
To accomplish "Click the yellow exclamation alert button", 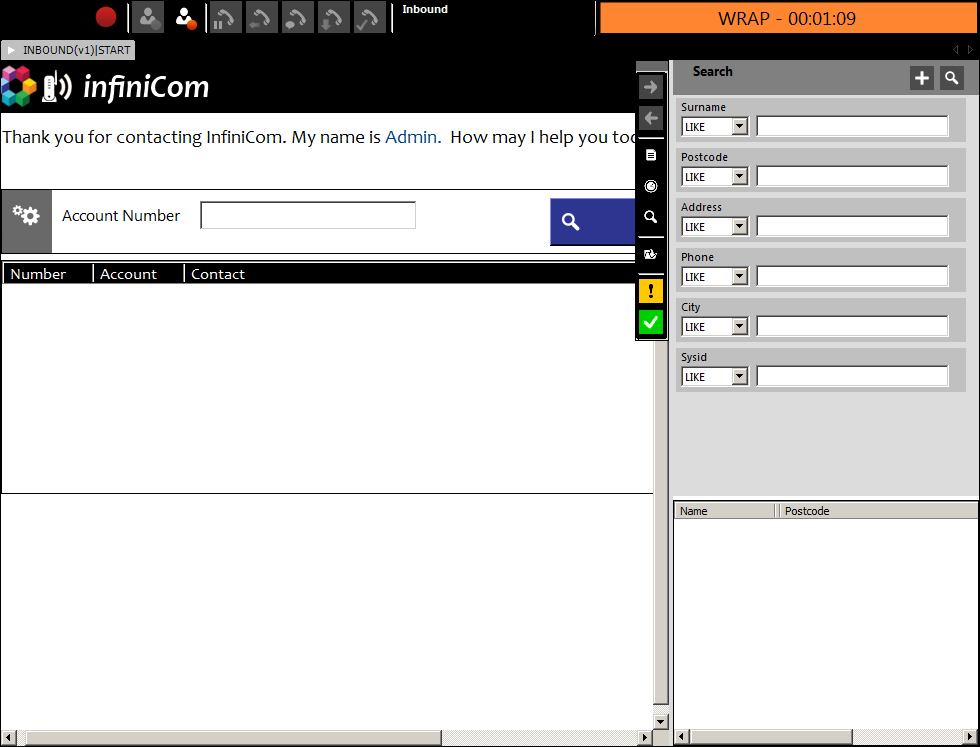I will click(651, 291).
